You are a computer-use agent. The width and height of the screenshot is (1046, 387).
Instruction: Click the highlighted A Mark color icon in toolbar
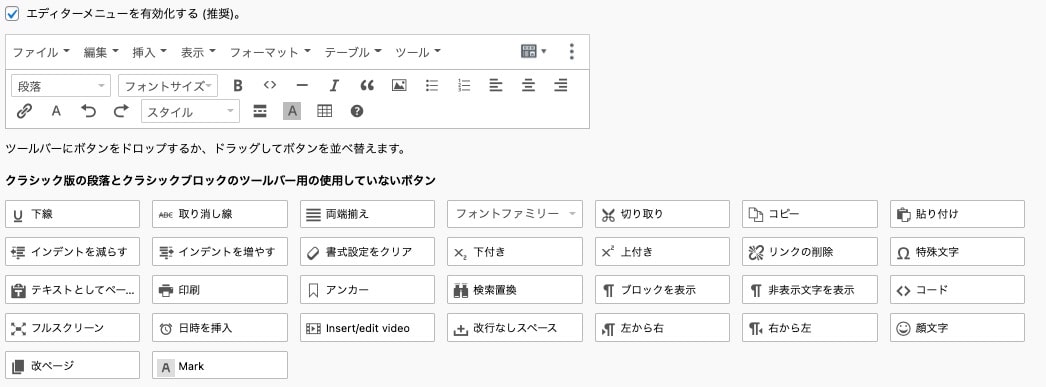pos(292,111)
